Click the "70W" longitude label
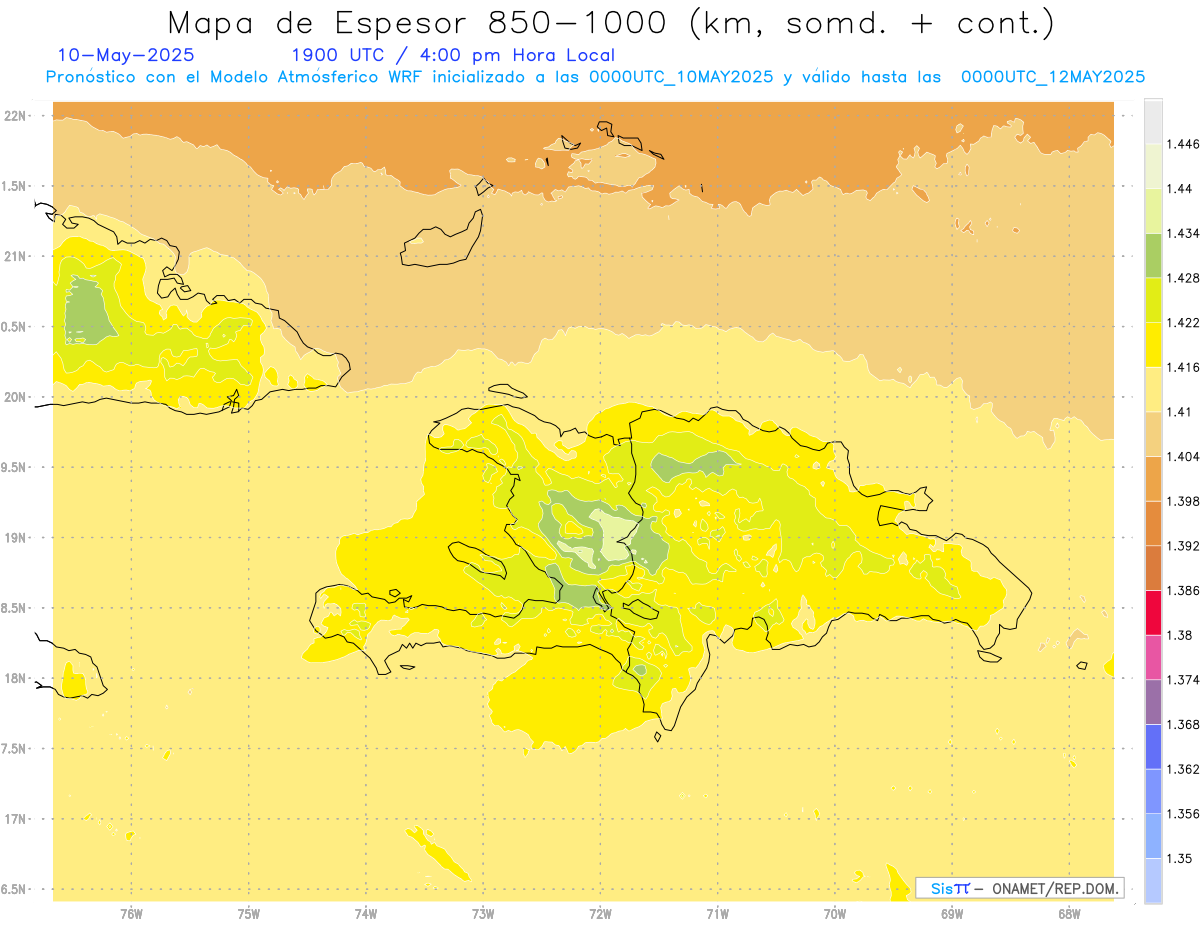This screenshot has height=927, width=1200. (x=835, y=913)
